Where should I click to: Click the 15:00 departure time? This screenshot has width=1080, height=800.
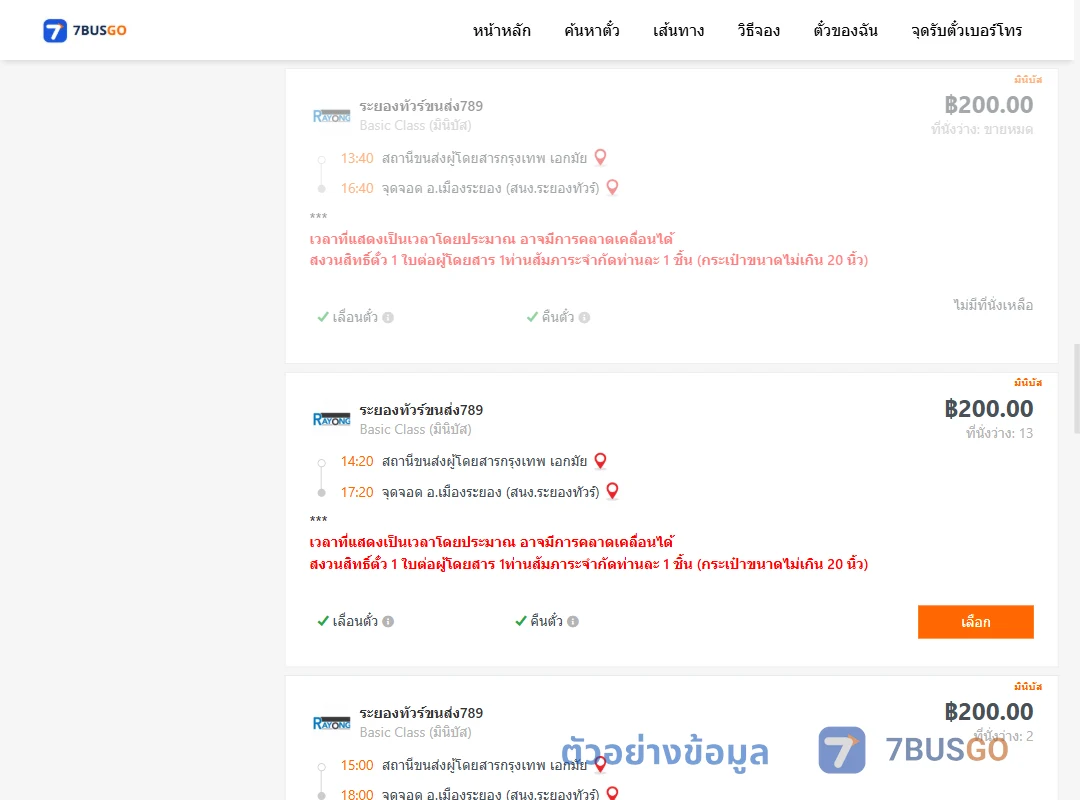click(x=357, y=765)
